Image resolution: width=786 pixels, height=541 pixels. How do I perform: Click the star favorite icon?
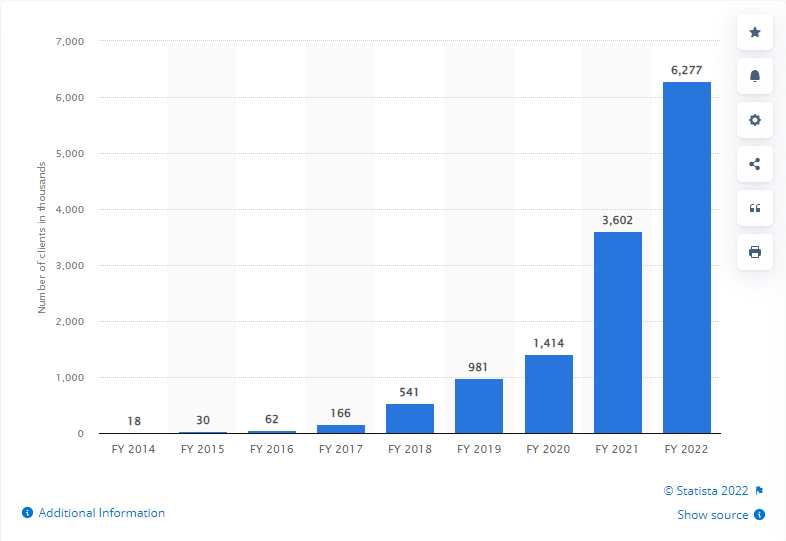pos(754,33)
